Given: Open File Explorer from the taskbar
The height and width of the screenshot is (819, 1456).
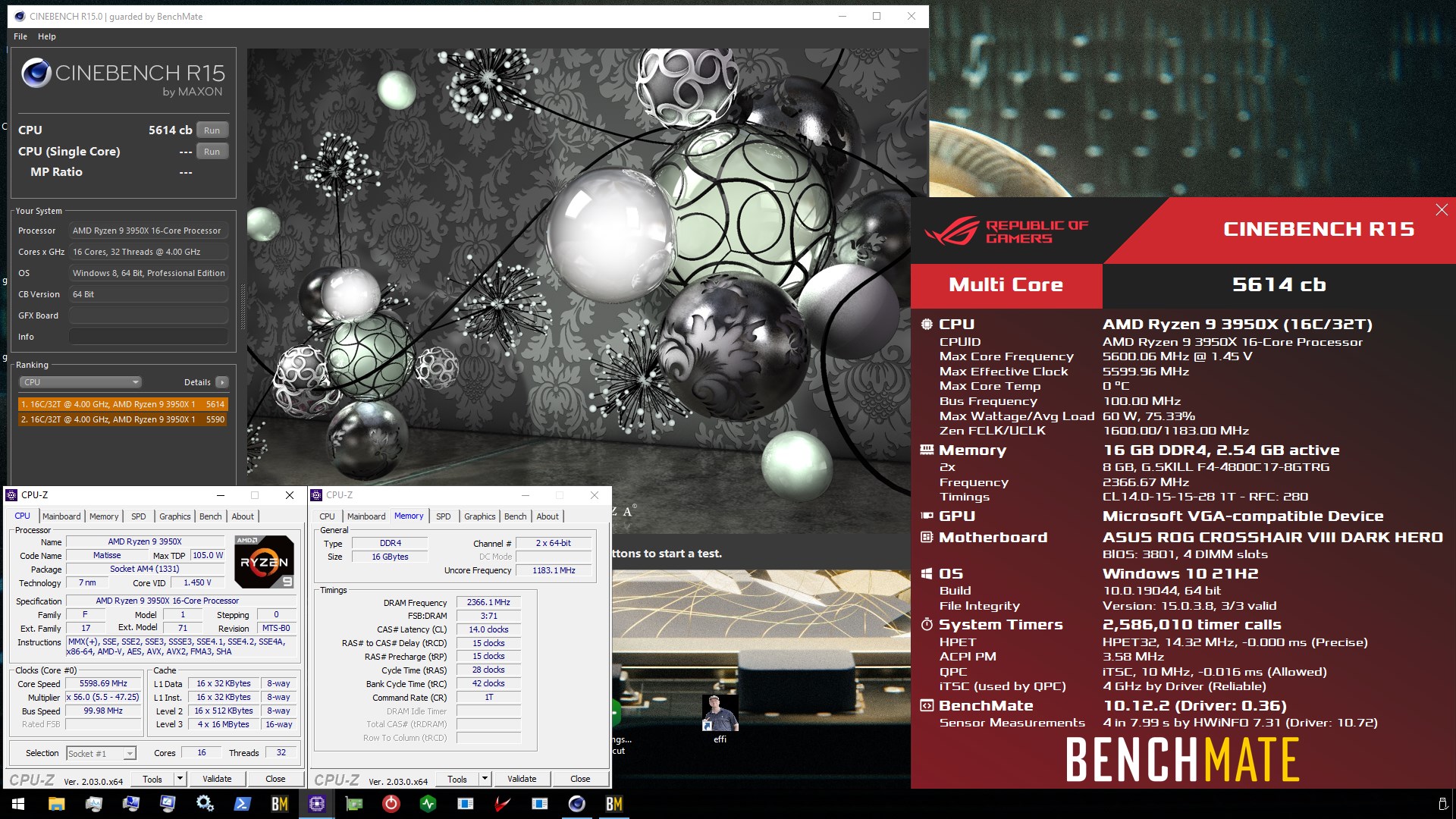Looking at the screenshot, I should tap(56, 804).
